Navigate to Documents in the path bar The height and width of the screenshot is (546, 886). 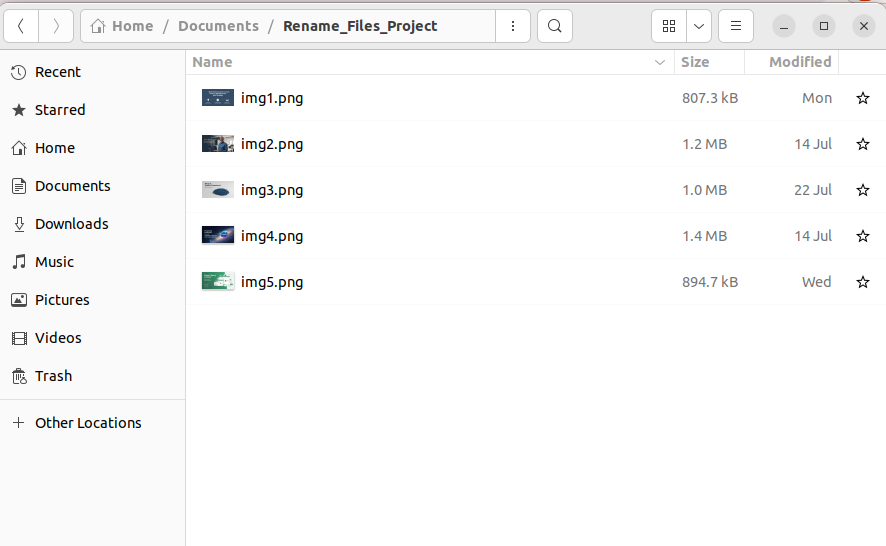coord(218,26)
